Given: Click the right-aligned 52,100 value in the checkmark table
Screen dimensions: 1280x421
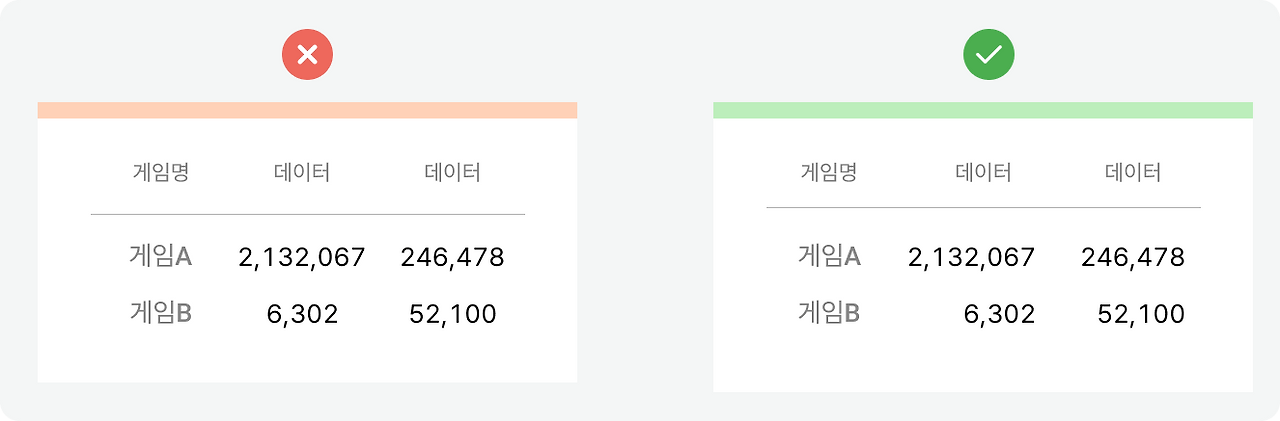Looking at the screenshot, I should [x=1141, y=315].
